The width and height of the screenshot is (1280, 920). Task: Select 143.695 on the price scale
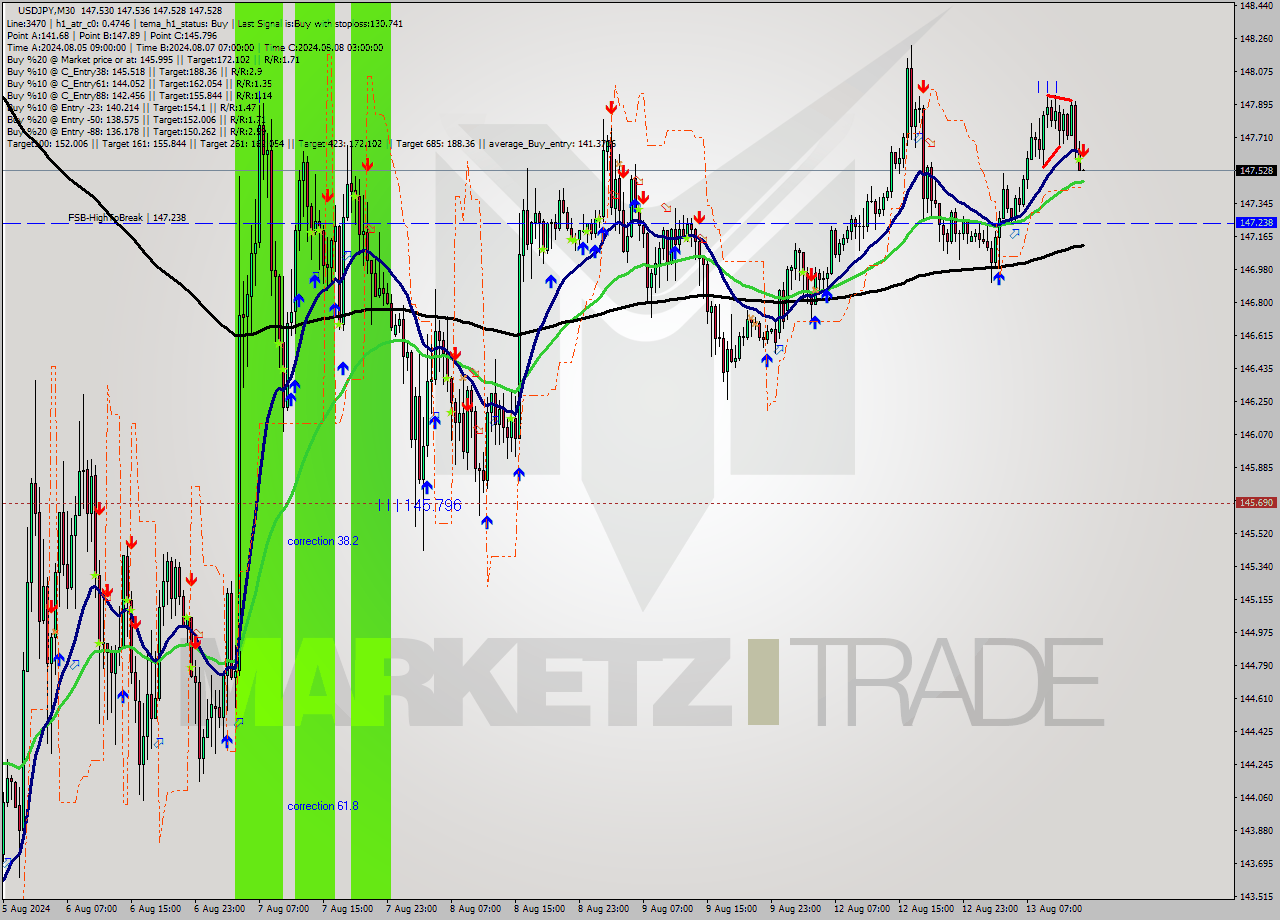(1256, 864)
